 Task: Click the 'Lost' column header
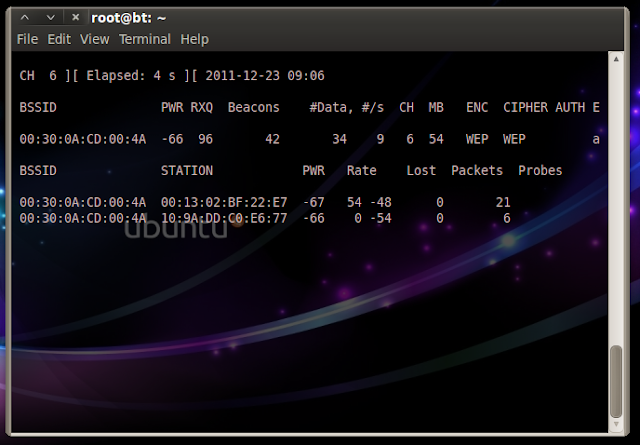(x=421, y=171)
